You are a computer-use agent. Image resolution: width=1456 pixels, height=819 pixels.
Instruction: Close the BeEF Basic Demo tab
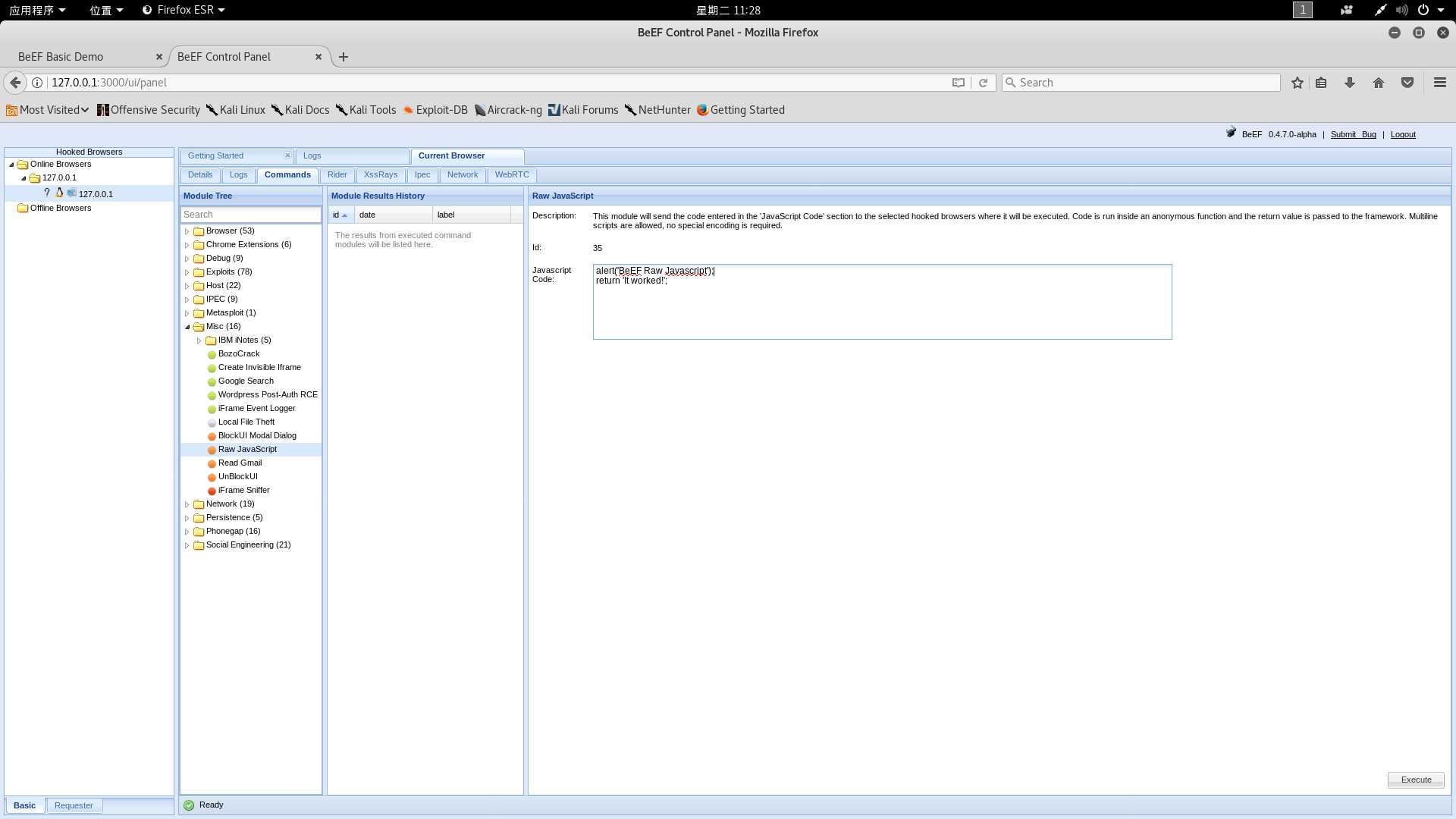point(159,57)
